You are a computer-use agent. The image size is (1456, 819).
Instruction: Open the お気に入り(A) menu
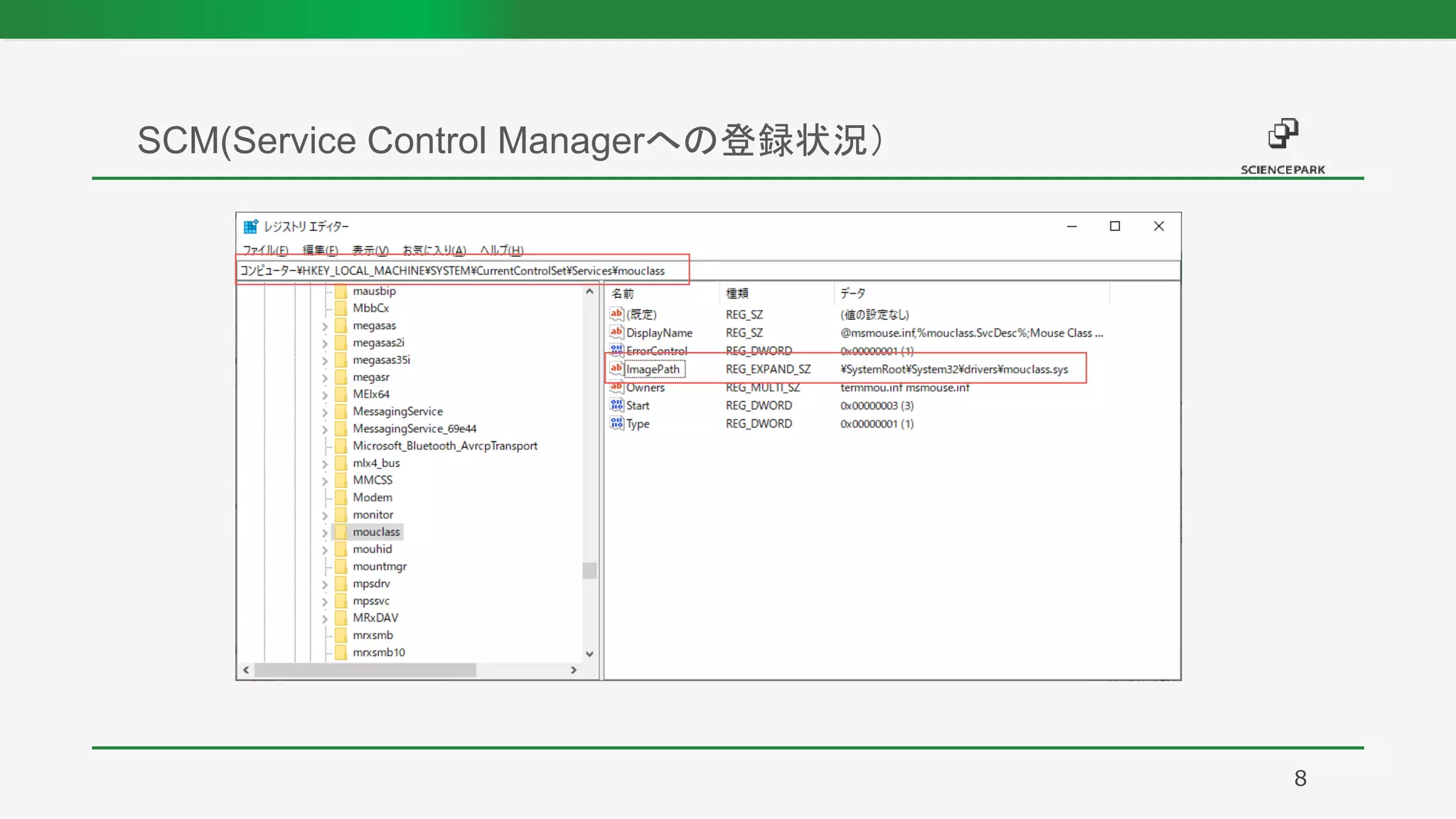[434, 250]
